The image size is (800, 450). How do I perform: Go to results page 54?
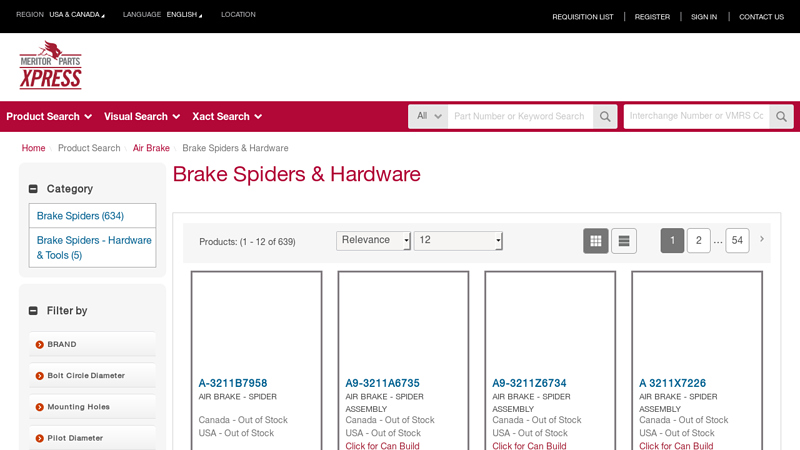tap(737, 240)
